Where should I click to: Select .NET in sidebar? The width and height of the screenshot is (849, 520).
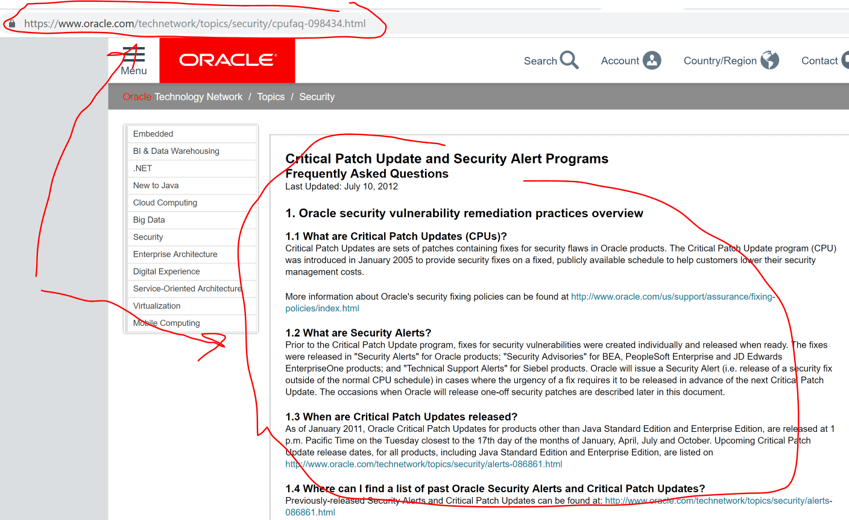coord(191,168)
